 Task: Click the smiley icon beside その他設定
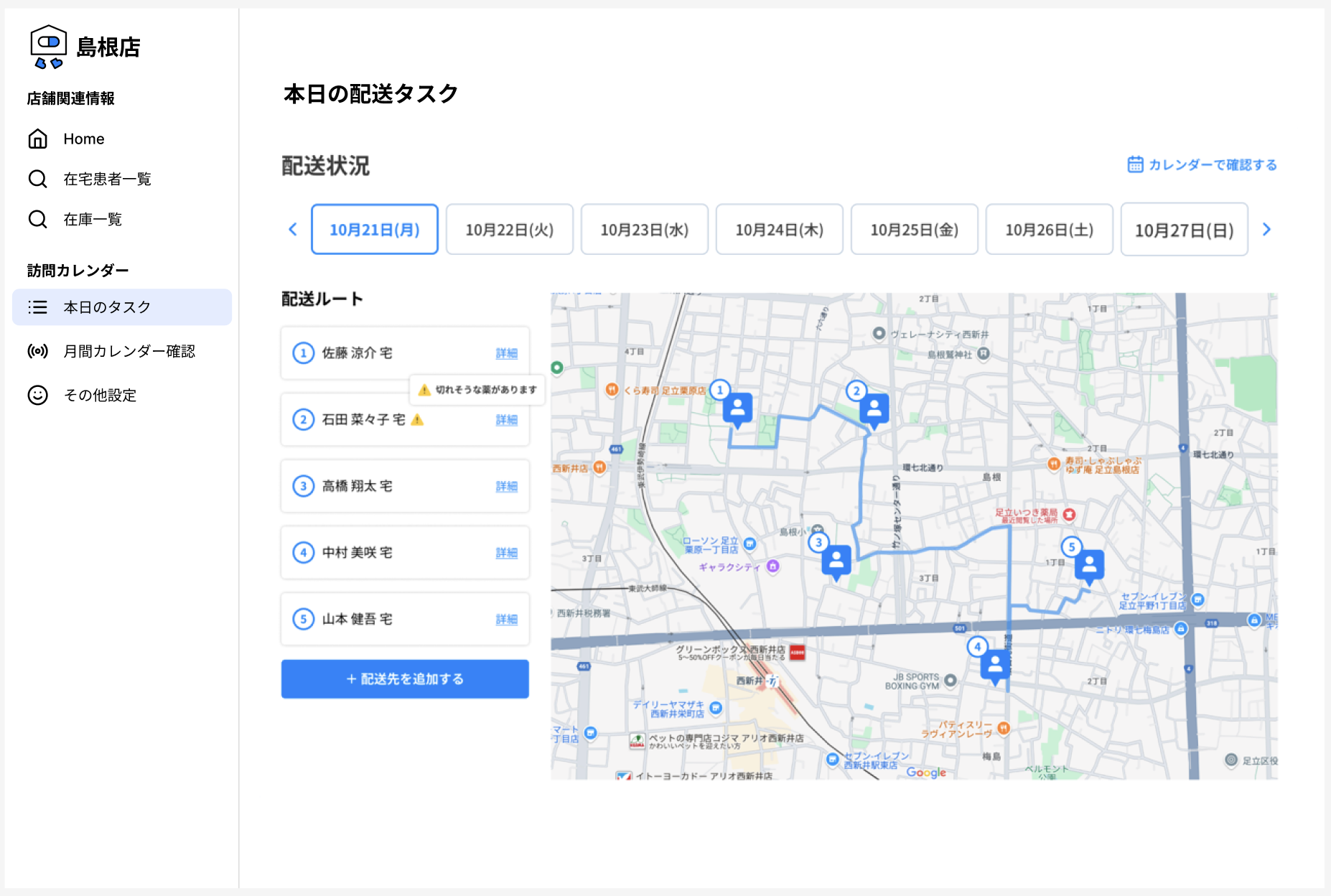[37, 395]
